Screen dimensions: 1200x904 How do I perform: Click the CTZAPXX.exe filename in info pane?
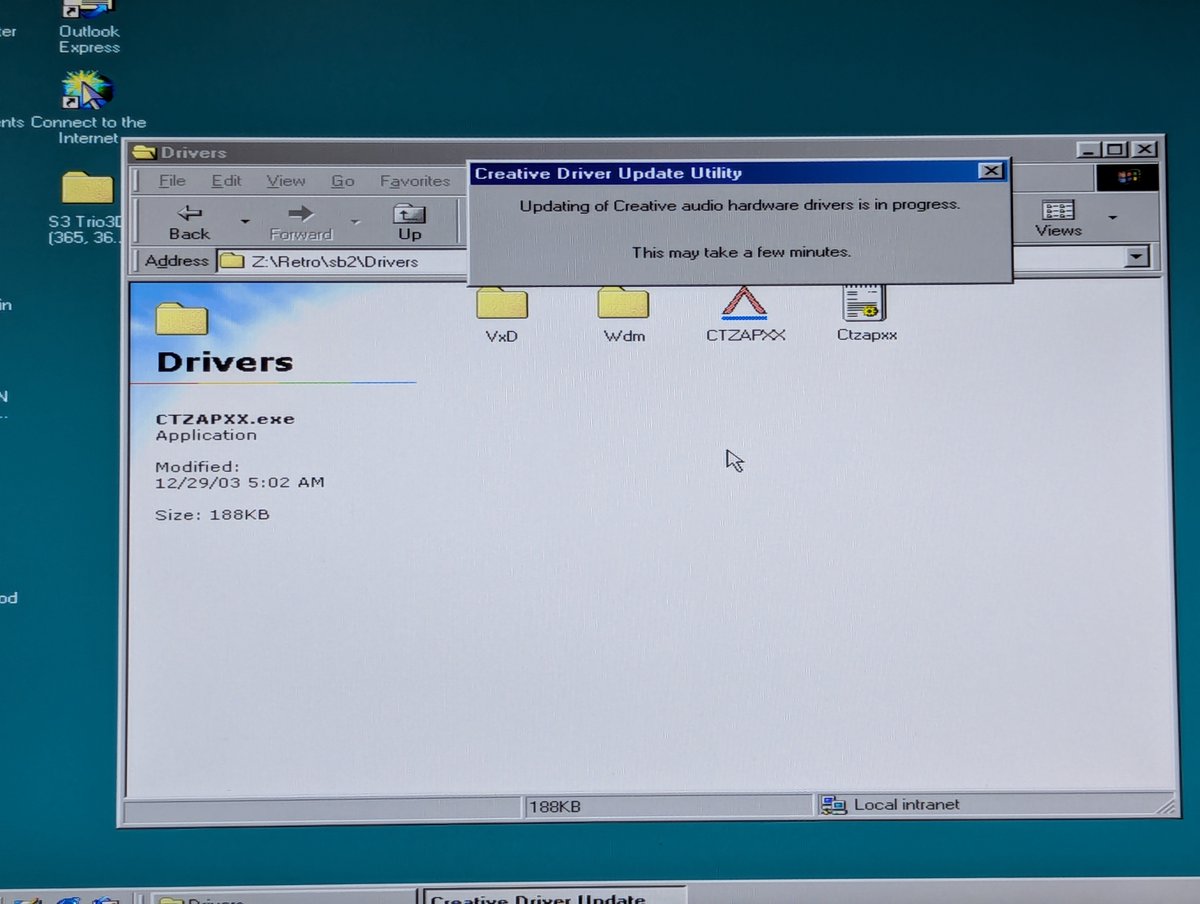point(225,418)
